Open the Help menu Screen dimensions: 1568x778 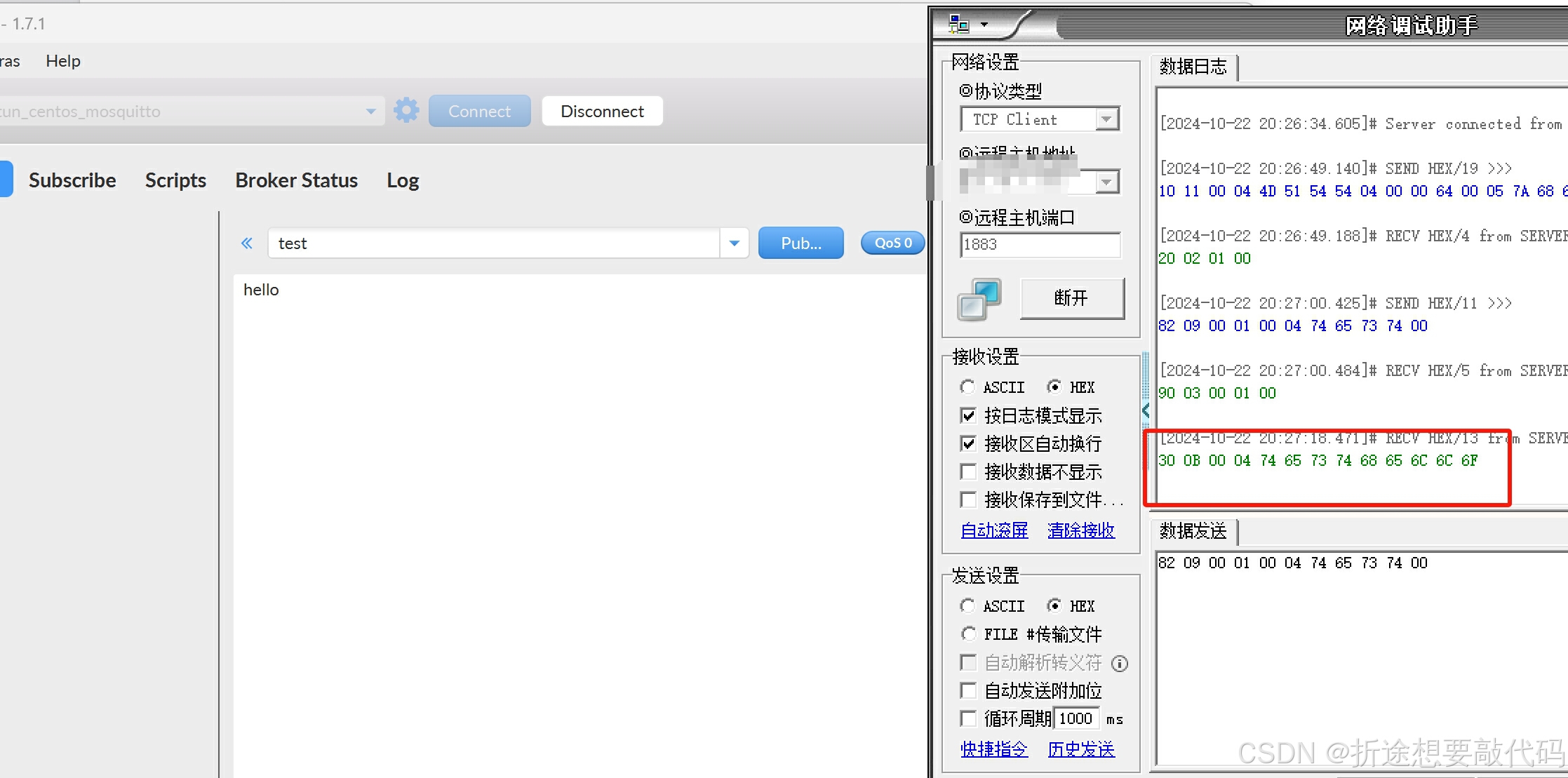62,60
